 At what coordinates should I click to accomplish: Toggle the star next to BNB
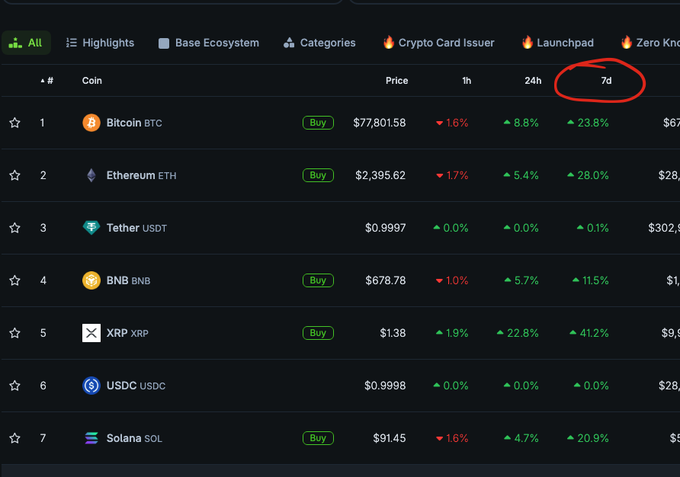(x=15, y=281)
